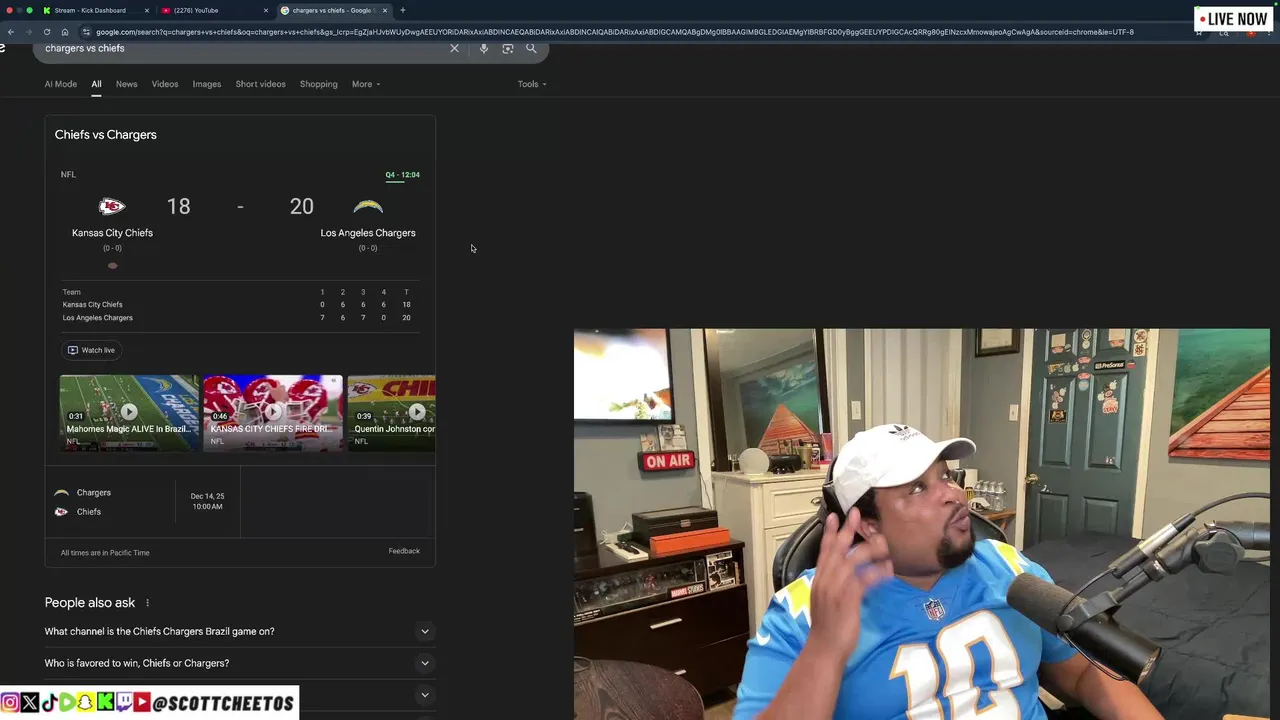Screen dimensions: 1280x720
Task: Clear the search box with the X
Action: pyautogui.click(x=454, y=48)
